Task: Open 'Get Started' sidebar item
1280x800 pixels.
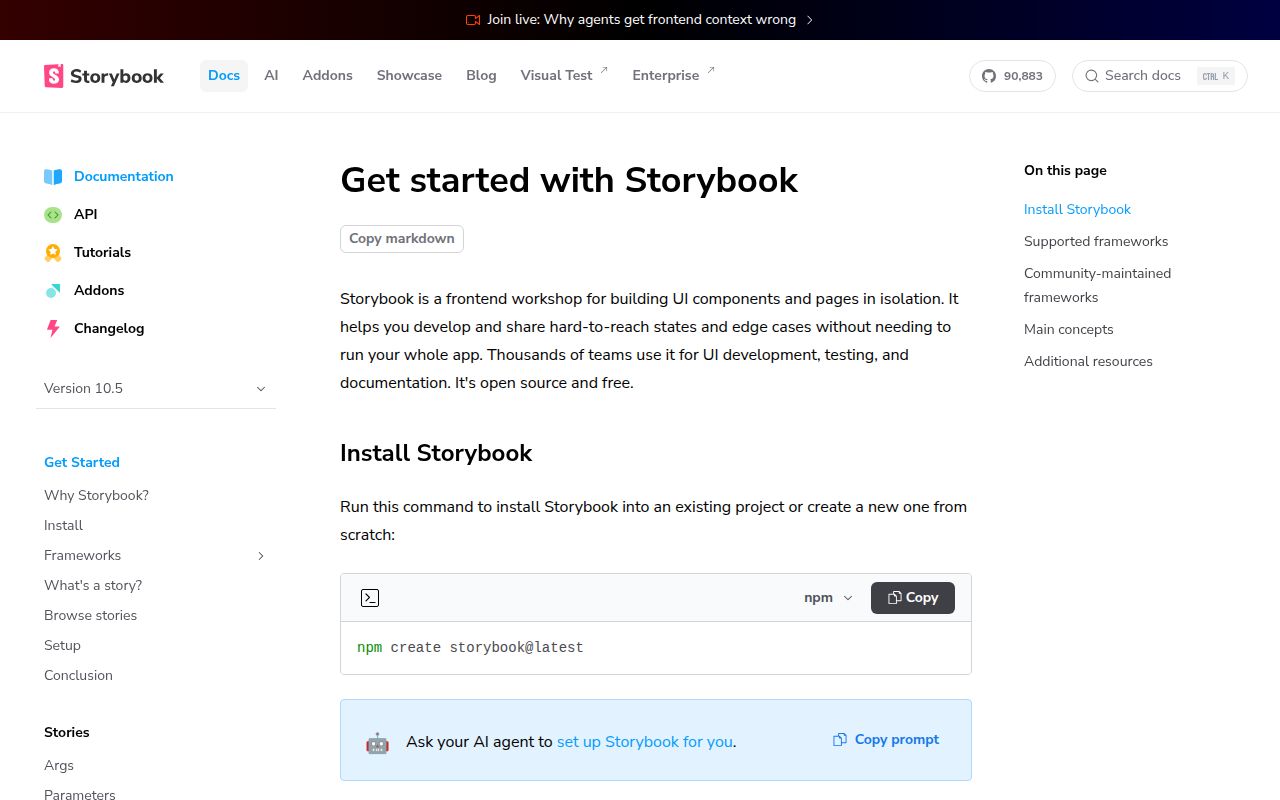Action: coord(82,462)
